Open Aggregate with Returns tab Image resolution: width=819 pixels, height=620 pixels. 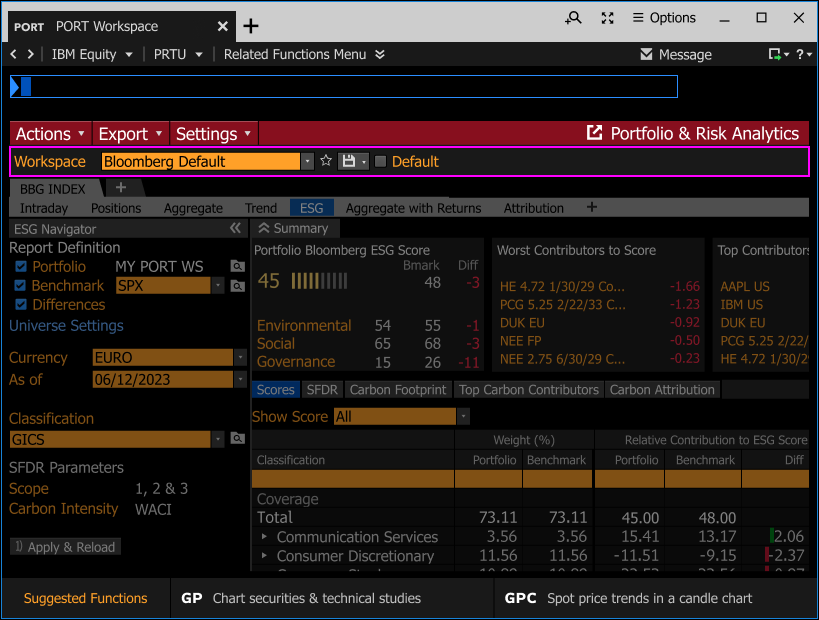click(413, 208)
